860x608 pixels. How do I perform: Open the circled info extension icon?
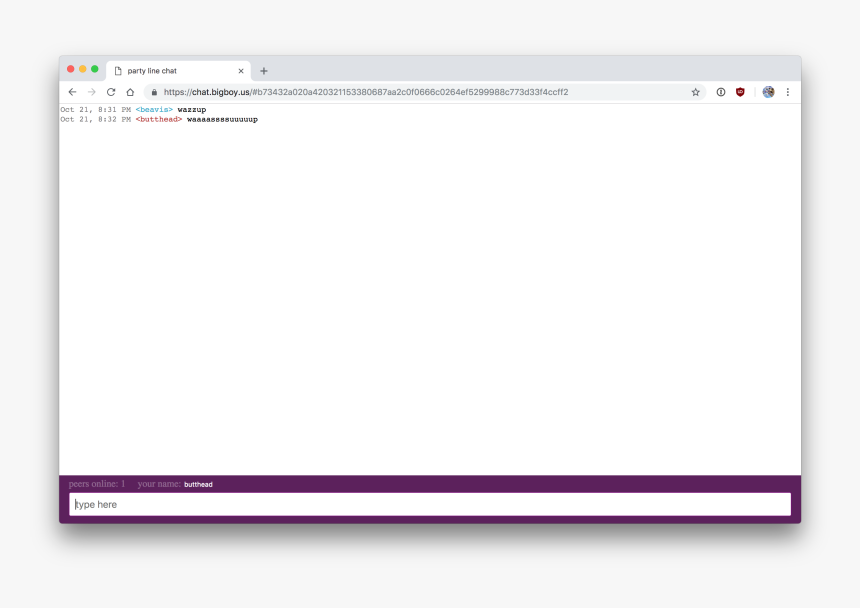[721, 92]
